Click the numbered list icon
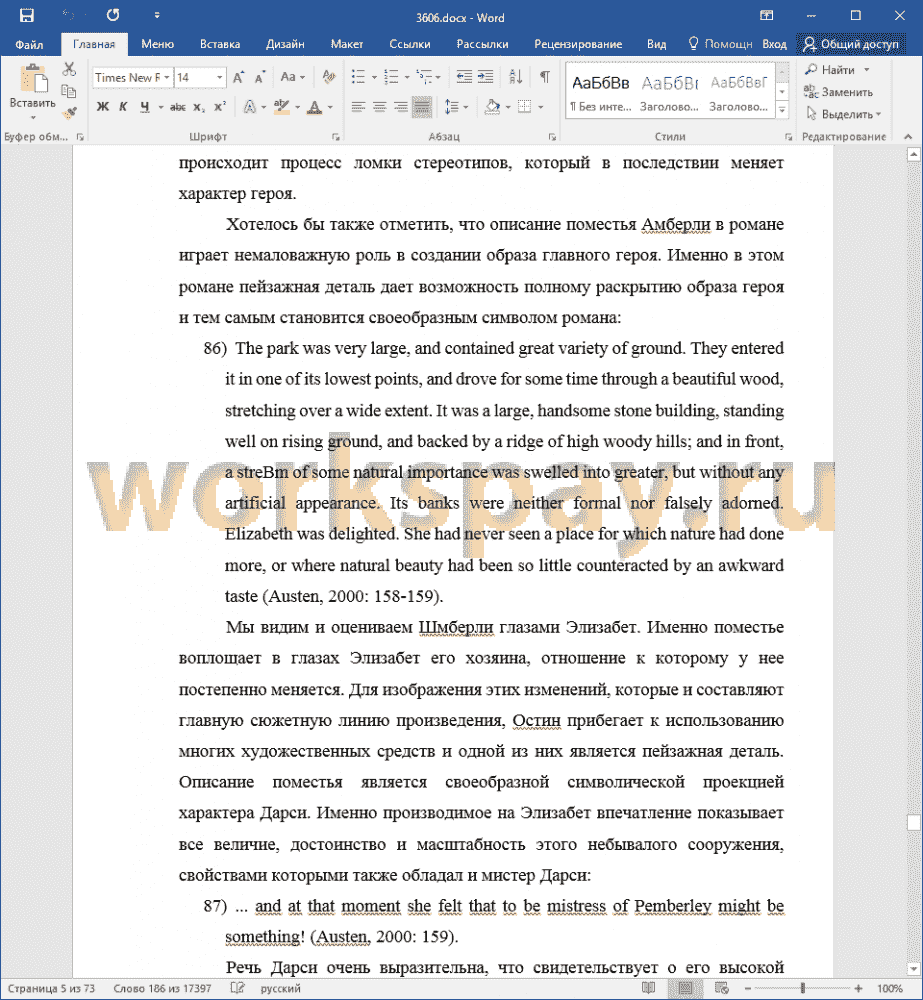The width and height of the screenshot is (923, 1000). 392,77
